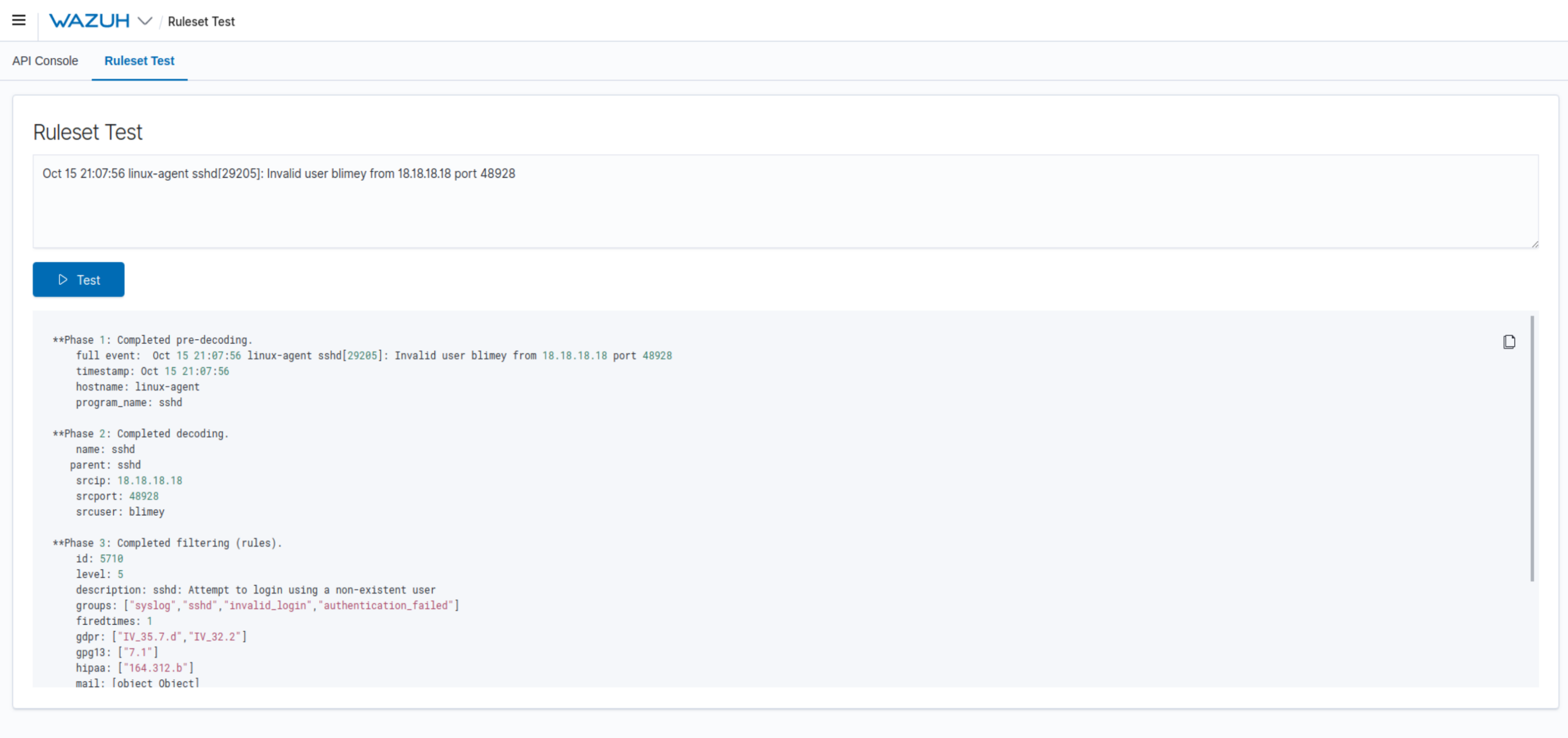Screen dimensions: 1568x738
Task: Select the Ruleset Test tab
Action: coord(139,61)
